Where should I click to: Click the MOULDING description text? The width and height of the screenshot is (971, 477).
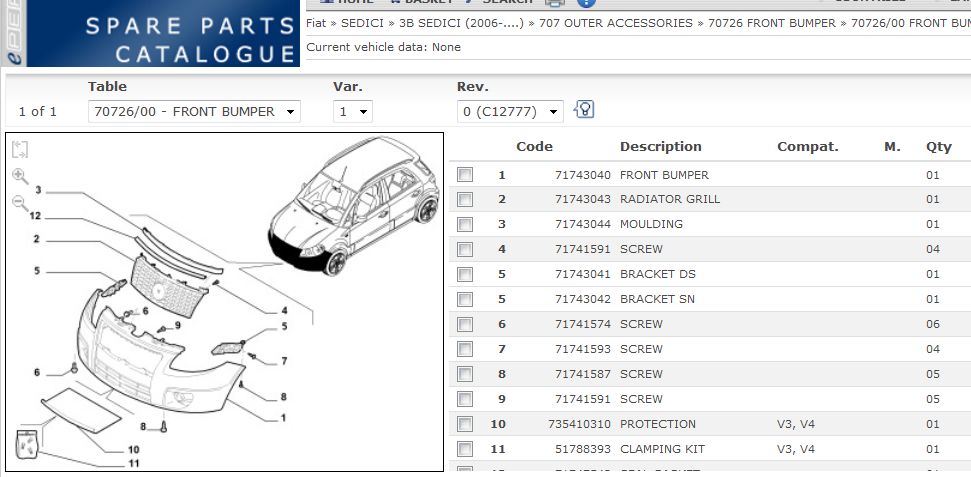651,224
